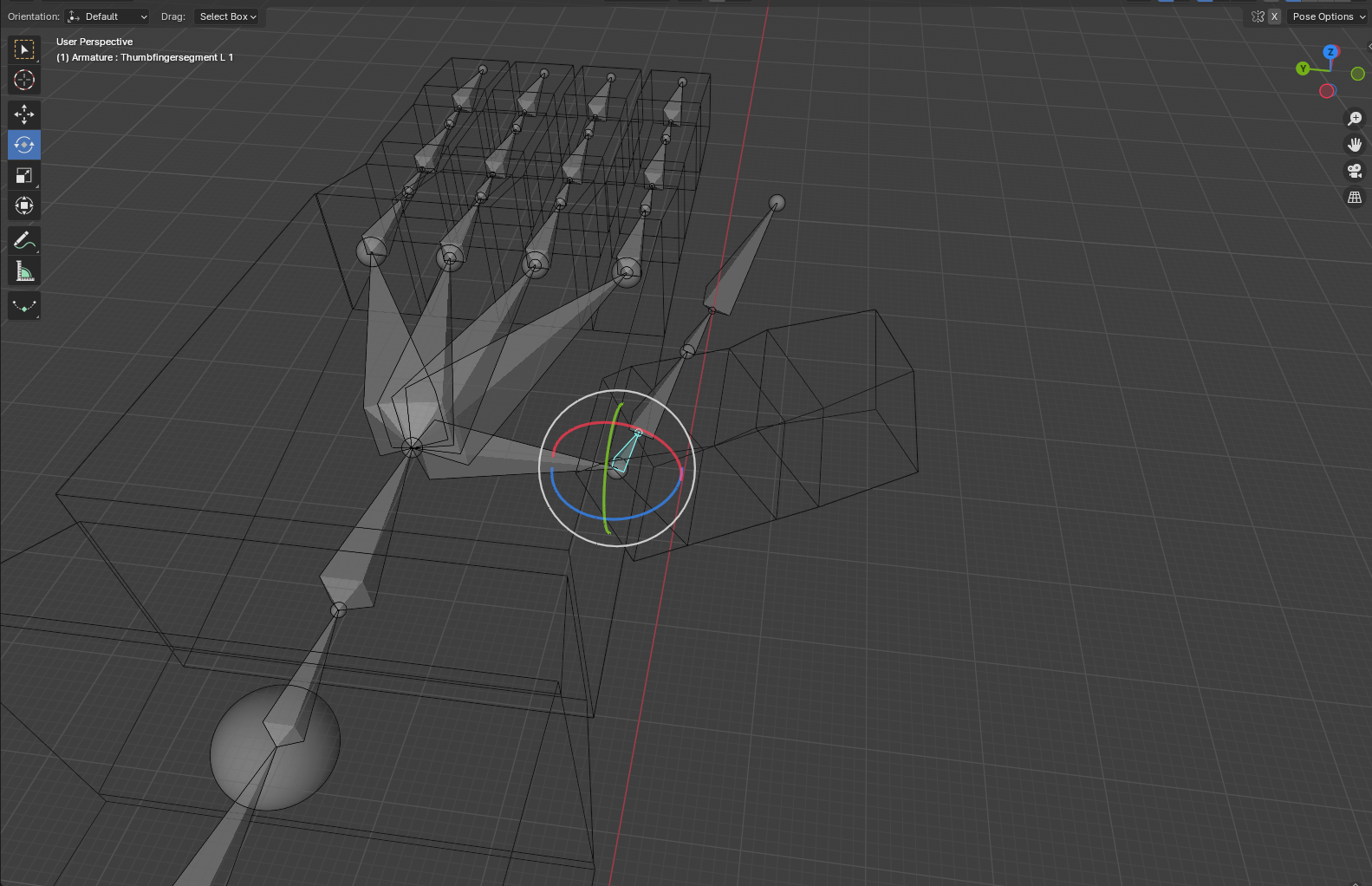
Task: Snap view to blue Z axis
Action: (1330, 52)
